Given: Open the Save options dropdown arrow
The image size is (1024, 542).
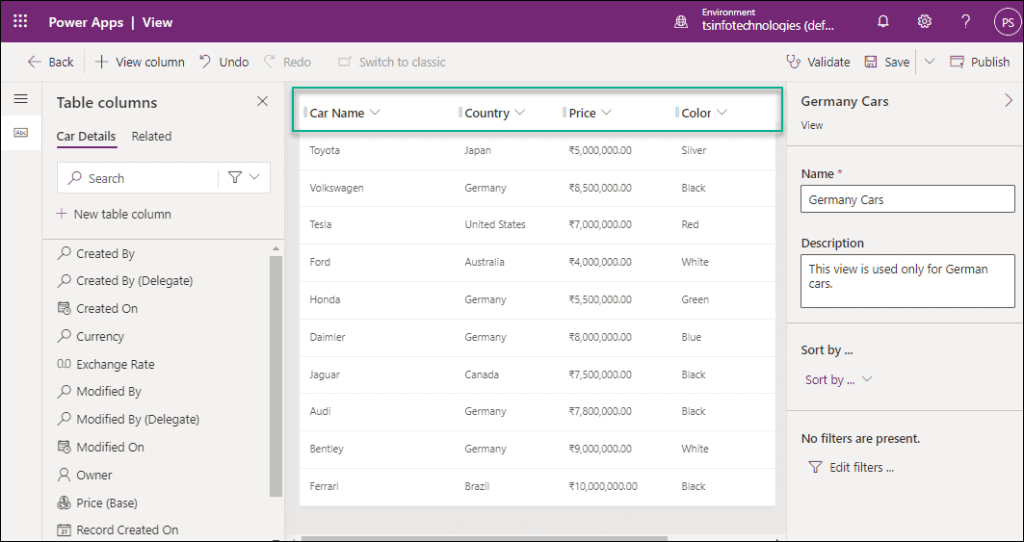Looking at the screenshot, I should [929, 62].
